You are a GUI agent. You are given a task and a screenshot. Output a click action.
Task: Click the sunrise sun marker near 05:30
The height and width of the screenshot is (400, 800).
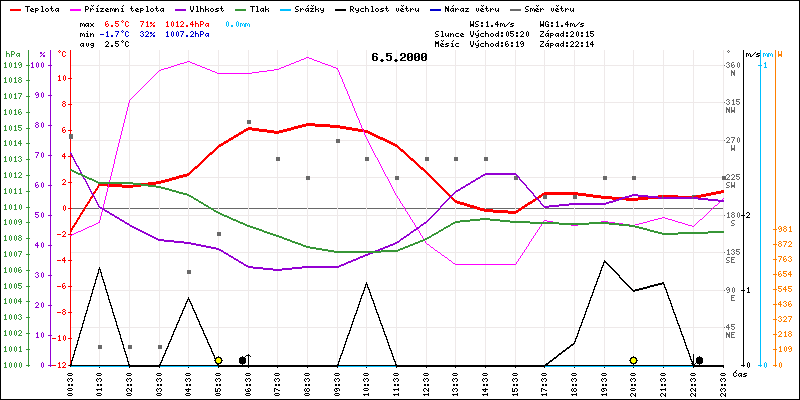tap(218, 360)
